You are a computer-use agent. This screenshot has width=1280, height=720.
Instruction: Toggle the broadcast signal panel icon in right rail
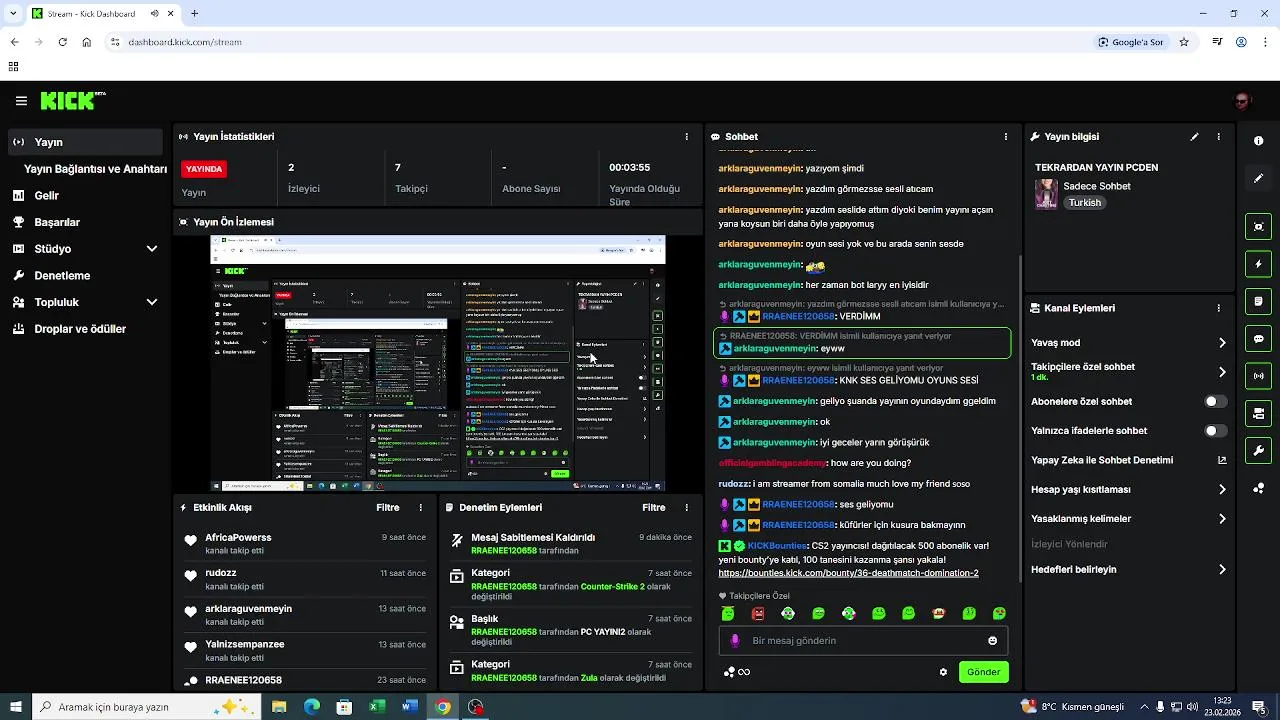point(1258,376)
